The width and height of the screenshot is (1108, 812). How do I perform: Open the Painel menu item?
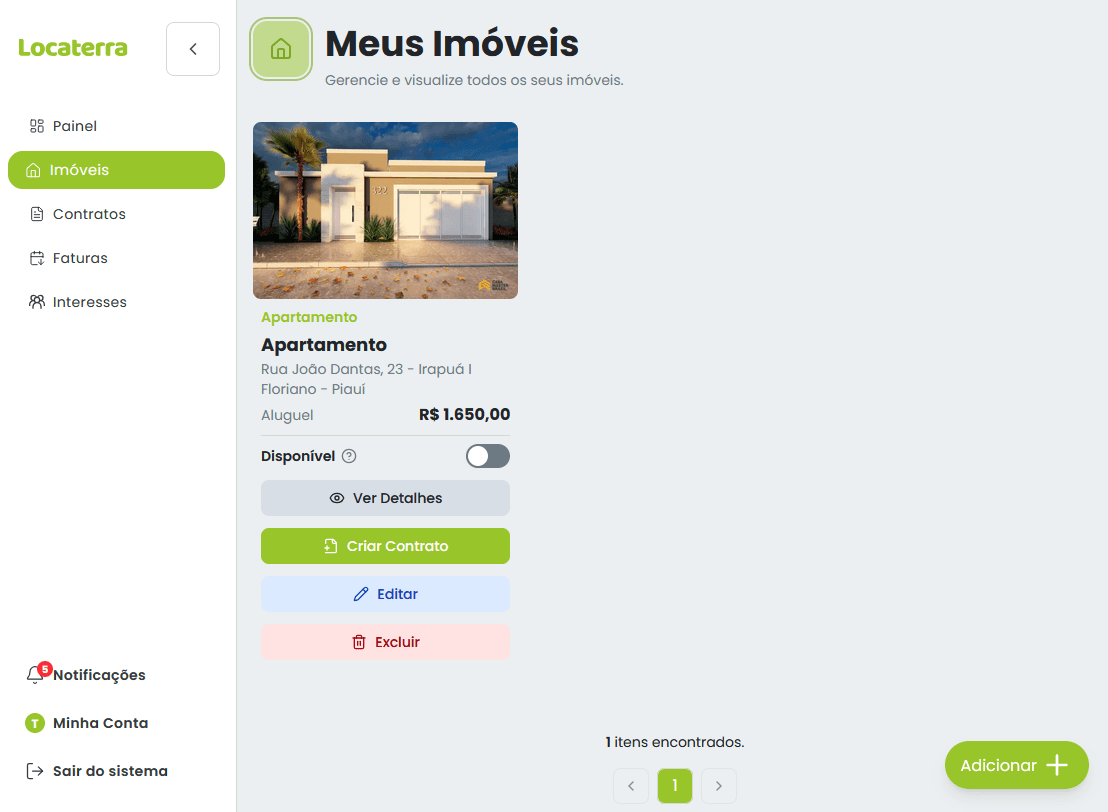click(75, 126)
